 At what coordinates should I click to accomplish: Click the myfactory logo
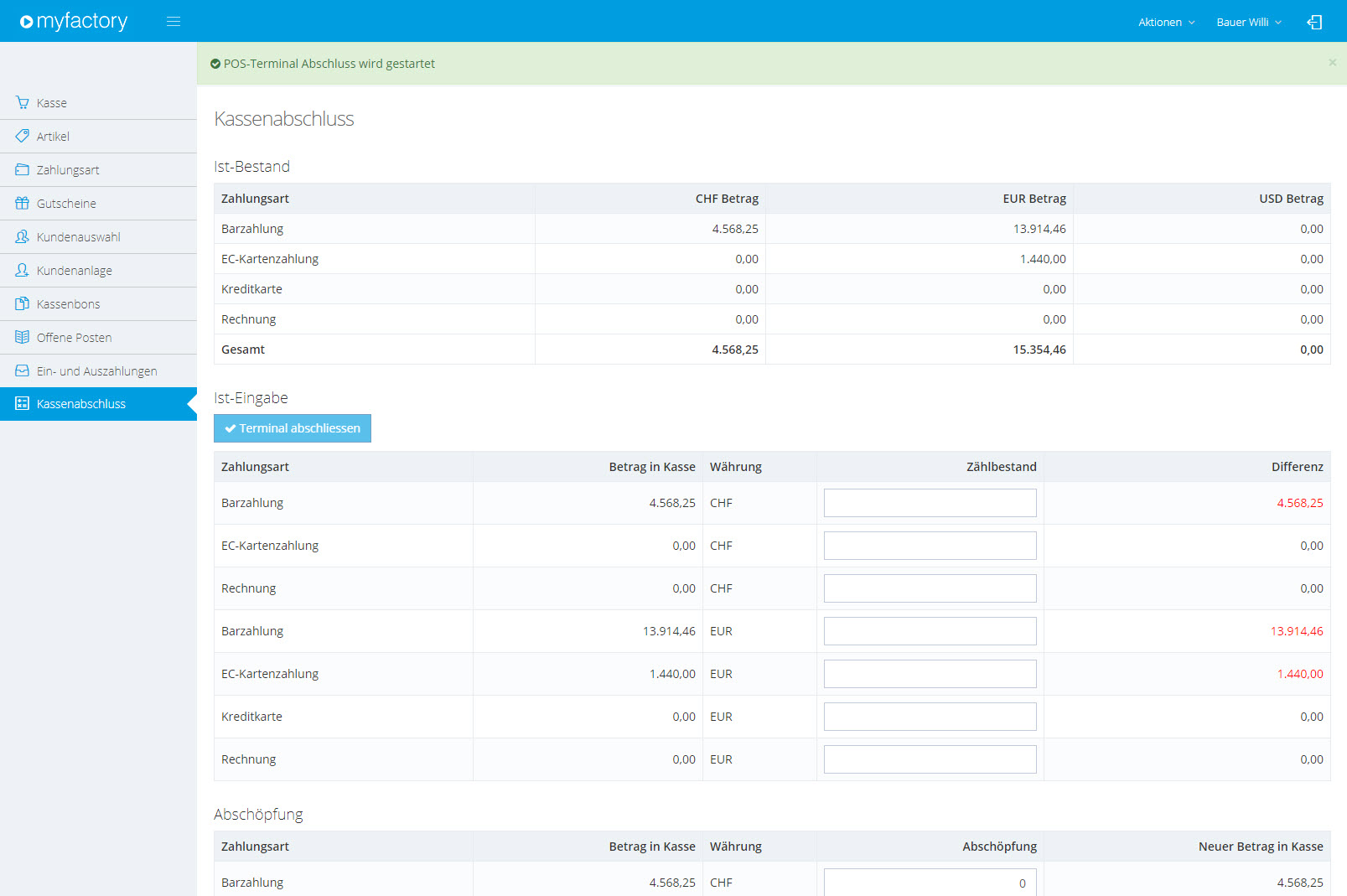pos(74,21)
